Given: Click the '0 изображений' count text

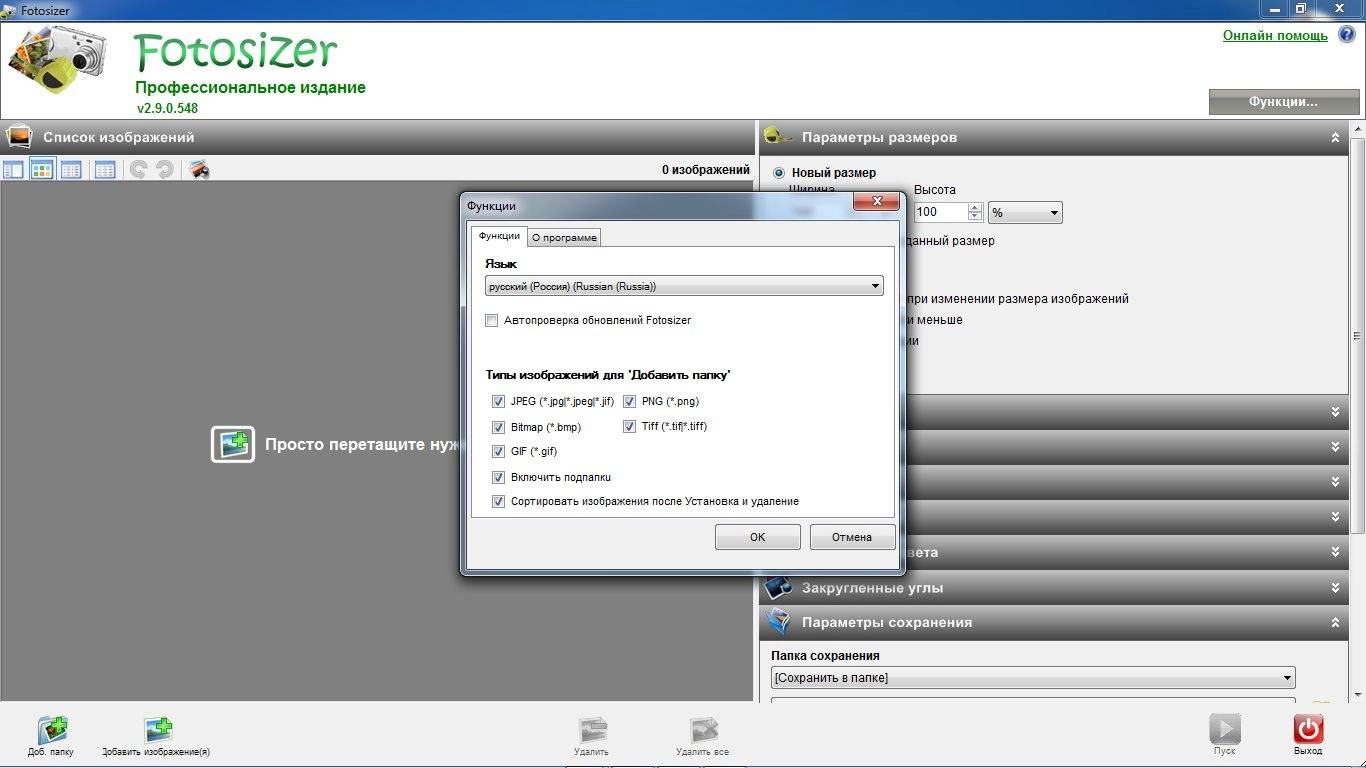Looking at the screenshot, I should click(x=706, y=170).
